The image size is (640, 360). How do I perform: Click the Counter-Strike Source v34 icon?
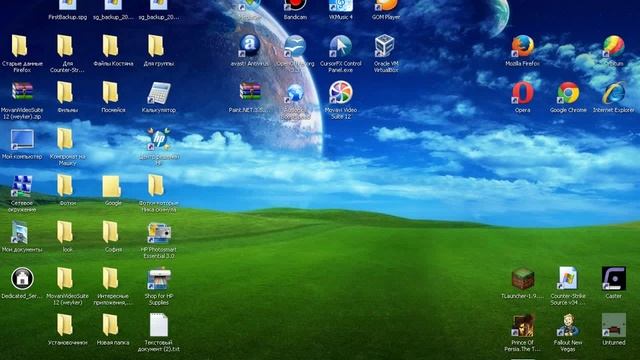pos(568,278)
